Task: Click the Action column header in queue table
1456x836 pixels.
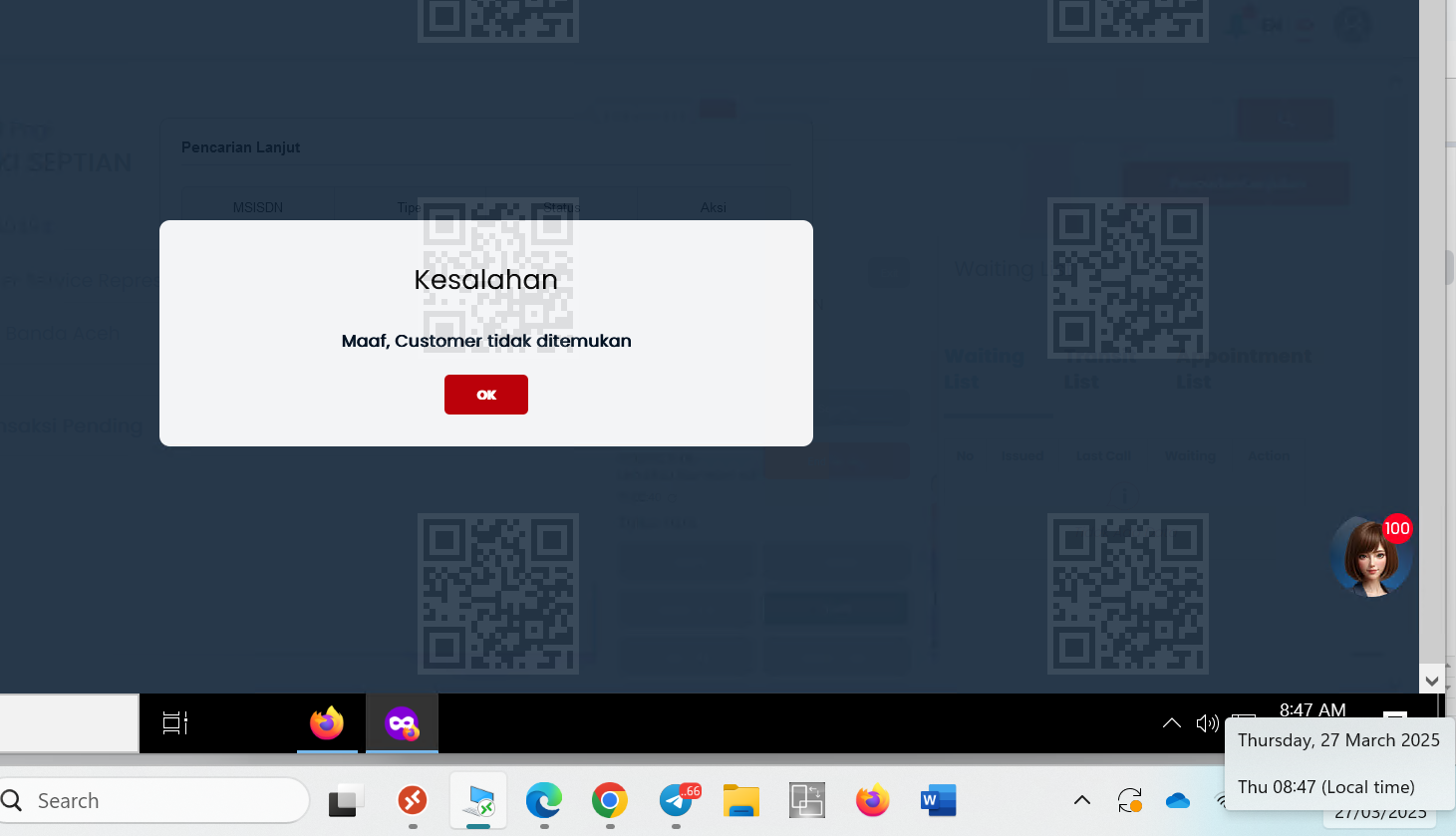Action: tap(1269, 456)
